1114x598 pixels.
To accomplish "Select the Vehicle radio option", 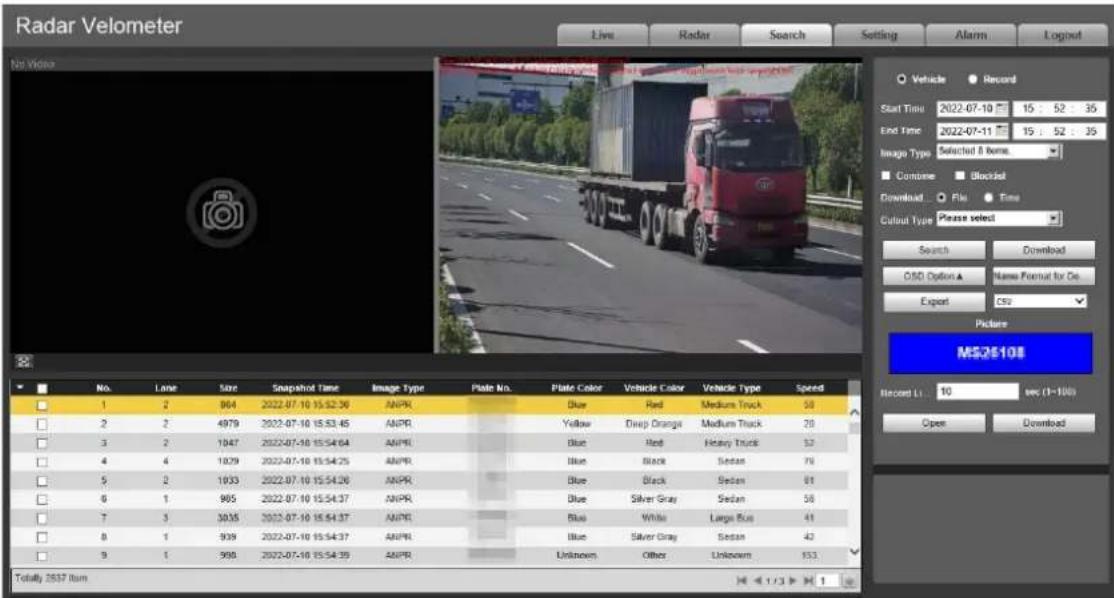I will (x=902, y=79).
